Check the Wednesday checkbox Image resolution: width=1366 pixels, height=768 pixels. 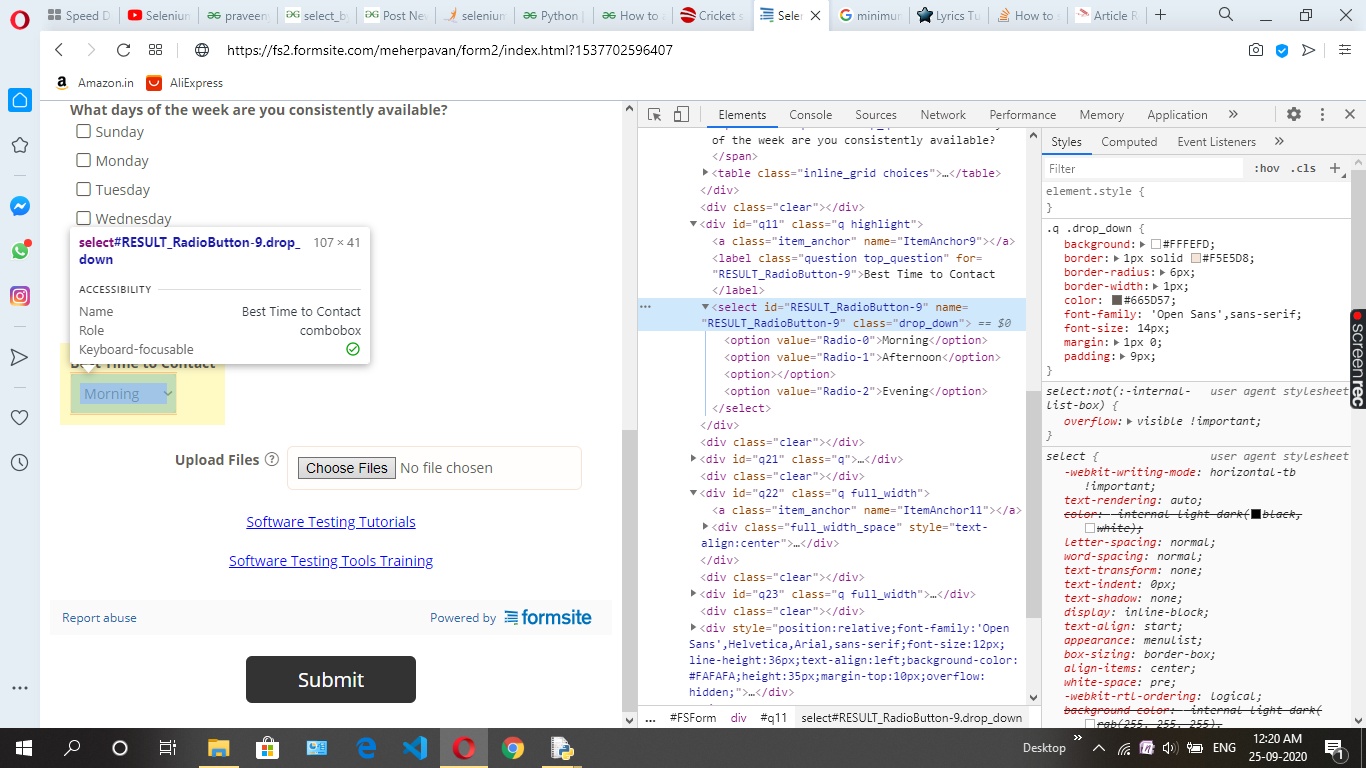pyautogui.click(x=84, y=218)
